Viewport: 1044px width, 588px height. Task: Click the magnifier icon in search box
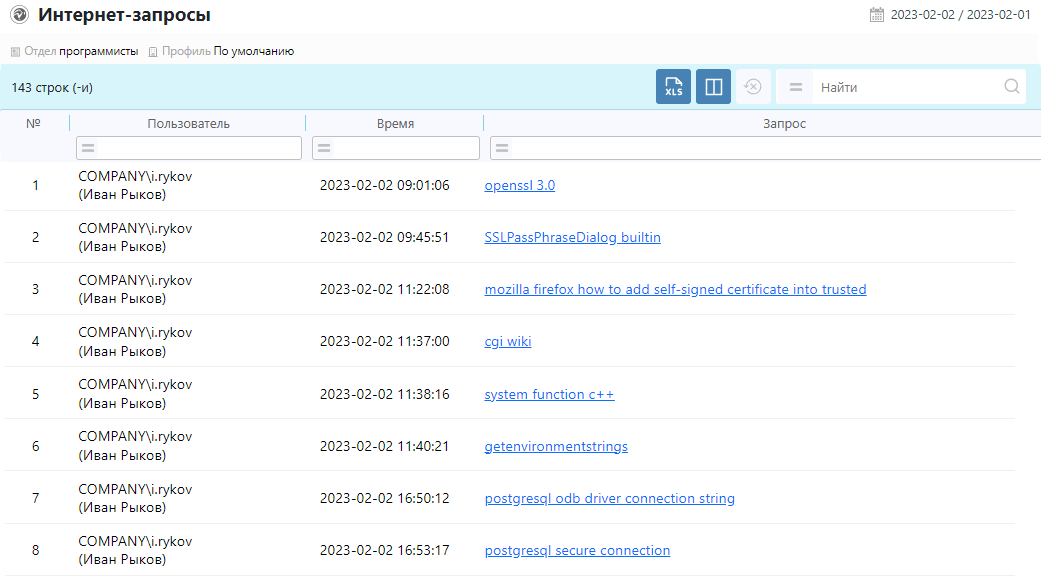(x=1011, y=87)
